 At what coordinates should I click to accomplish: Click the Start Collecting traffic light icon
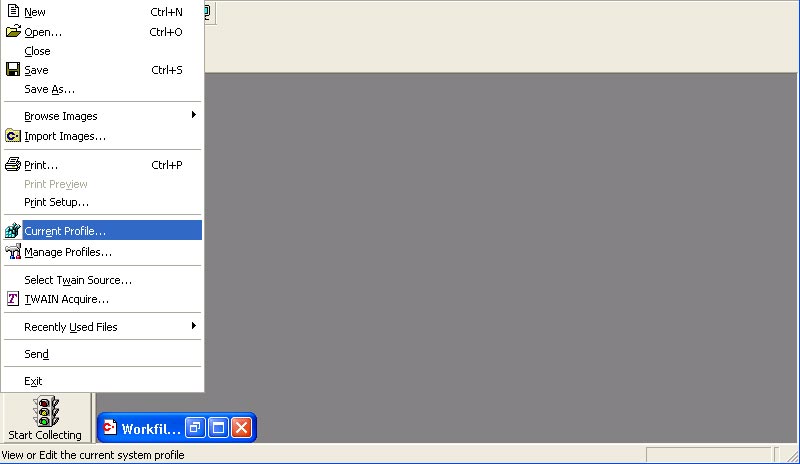click(45, 411)
